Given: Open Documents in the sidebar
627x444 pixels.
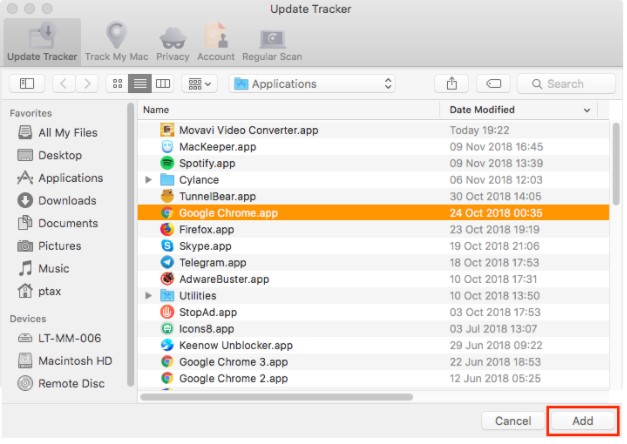Looking at the screenshot, I should coord(58,223).
